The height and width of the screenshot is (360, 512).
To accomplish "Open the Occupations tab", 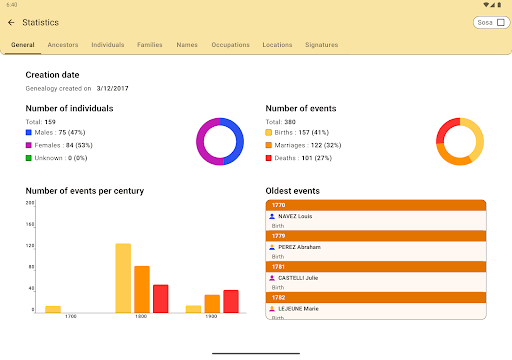I will pos(230,45).
